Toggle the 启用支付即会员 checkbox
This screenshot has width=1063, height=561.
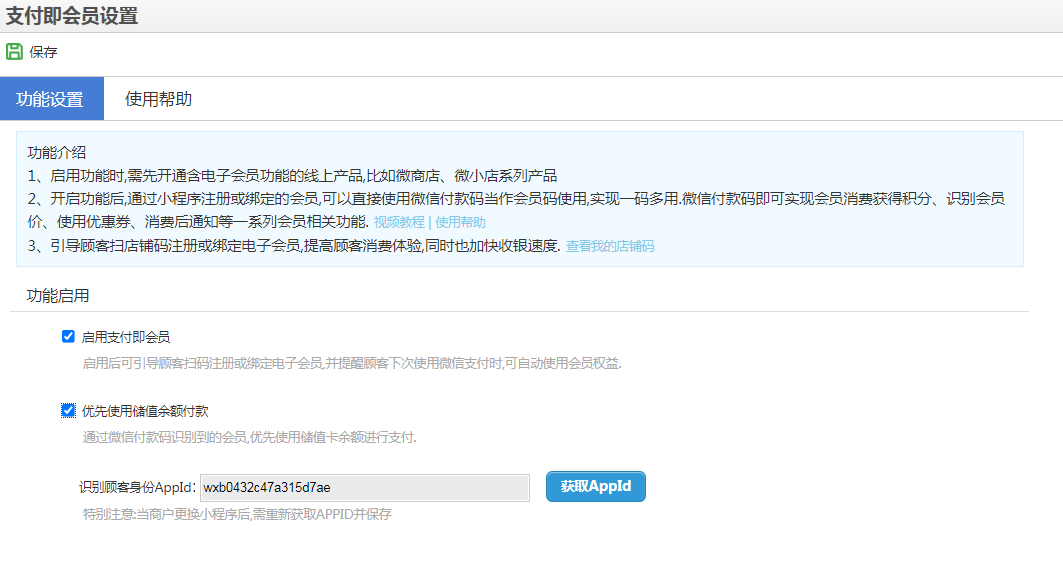68,337
